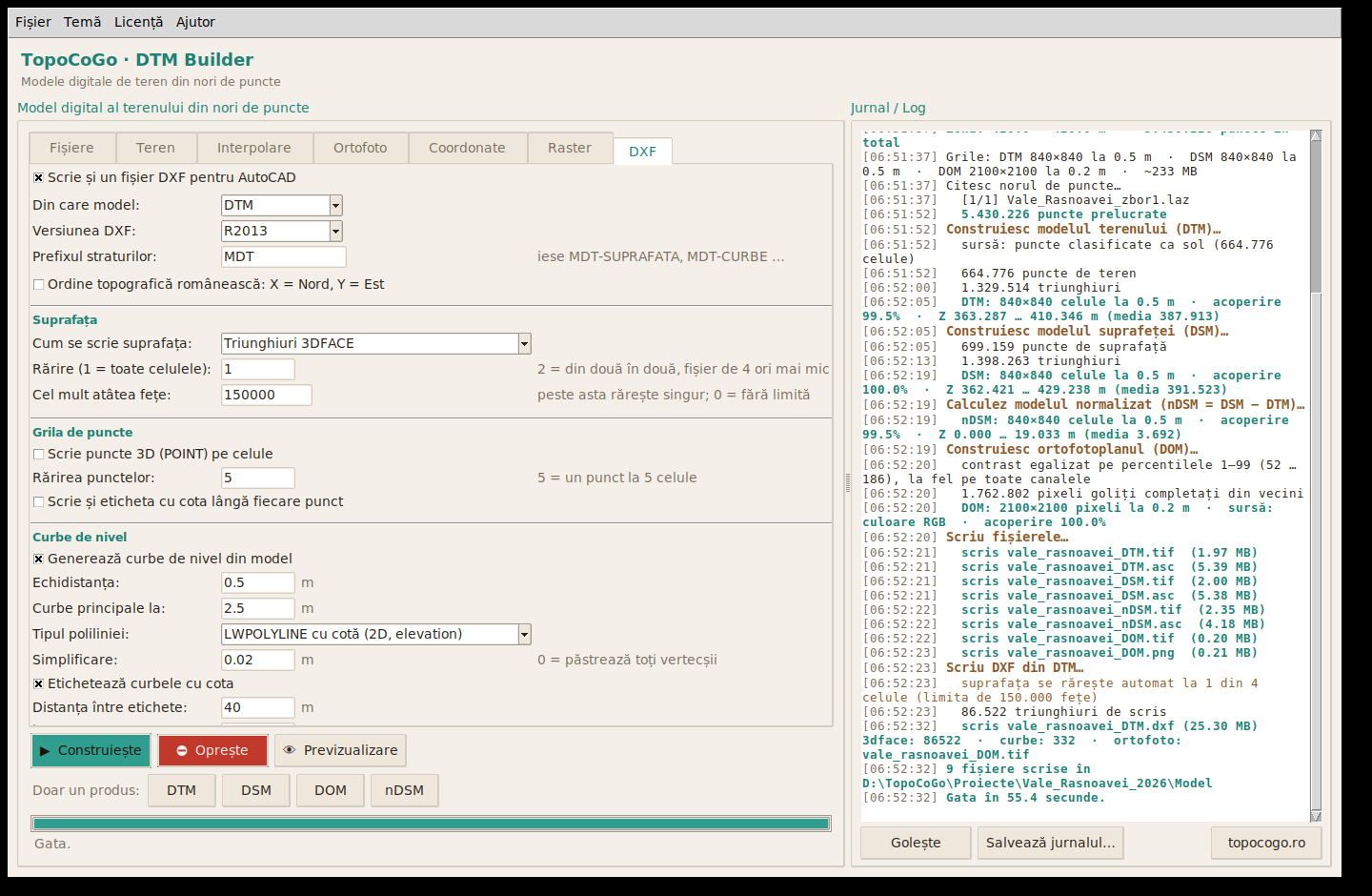The image size is (1372, 896).
Task: Click the green progress bar
Action: pyautogui.click(x=431, y=824)
